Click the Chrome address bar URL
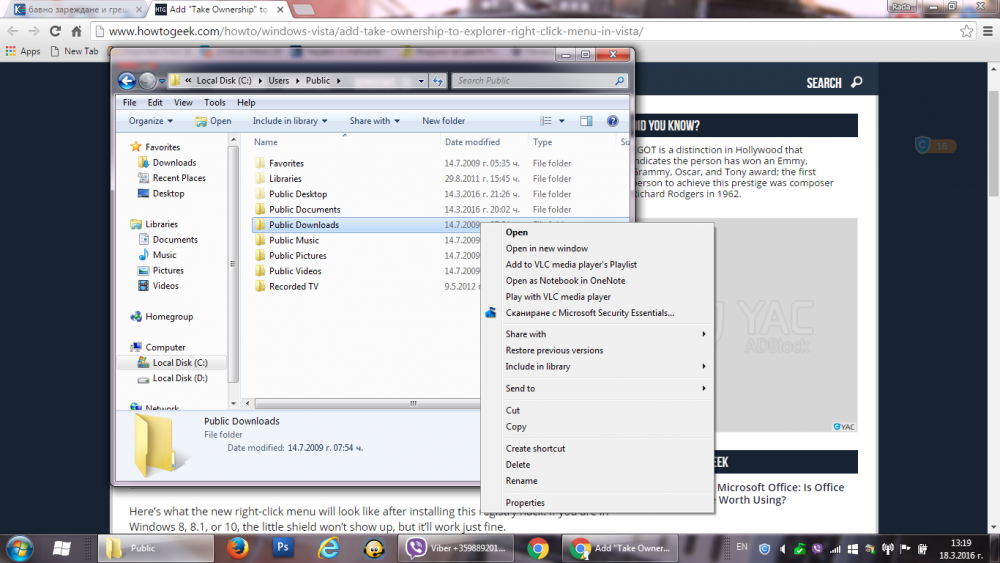1000x563 pixels. pos(376,31)
